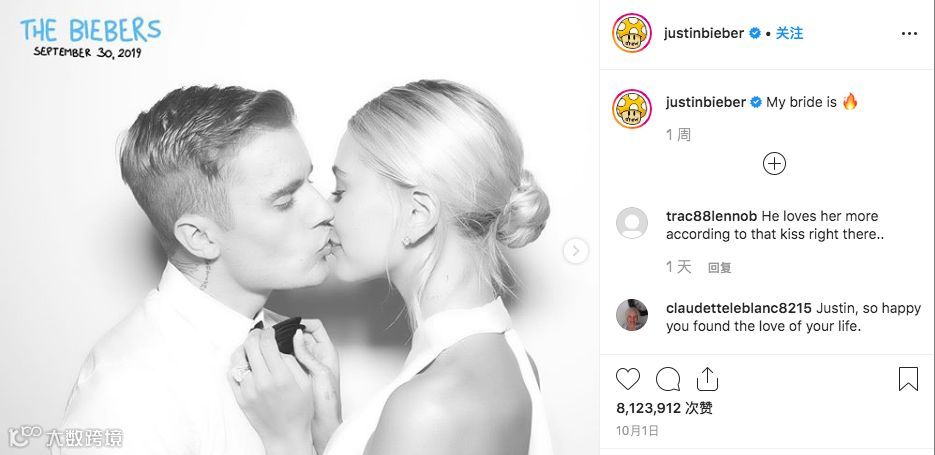Open comments with the speech bubble icon
The height and width of the screenshot is (455, 935).
pyautogui.click(x=668, y=379)
